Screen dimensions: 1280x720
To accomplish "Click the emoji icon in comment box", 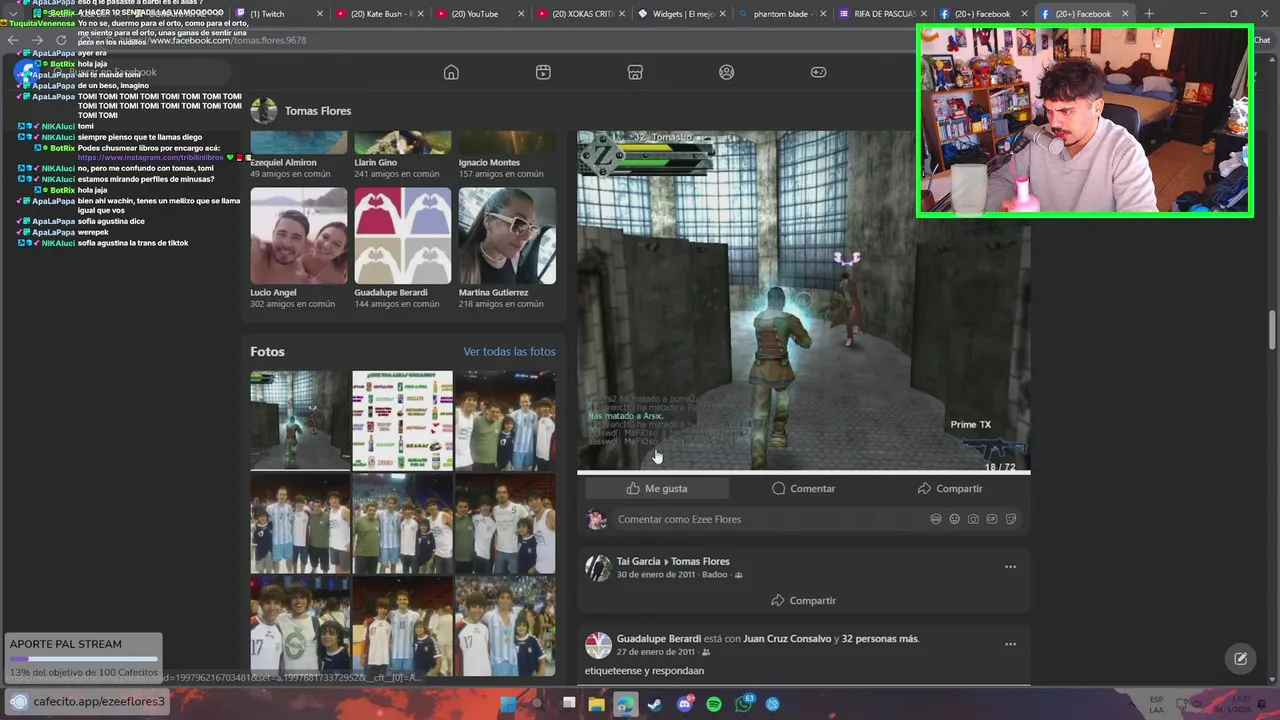I will (954, 519).
